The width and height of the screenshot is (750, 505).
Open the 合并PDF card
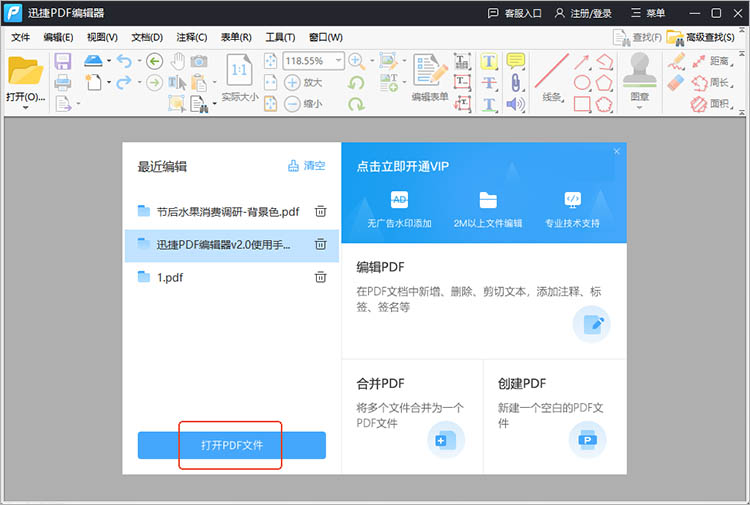(x=412, y=416)
